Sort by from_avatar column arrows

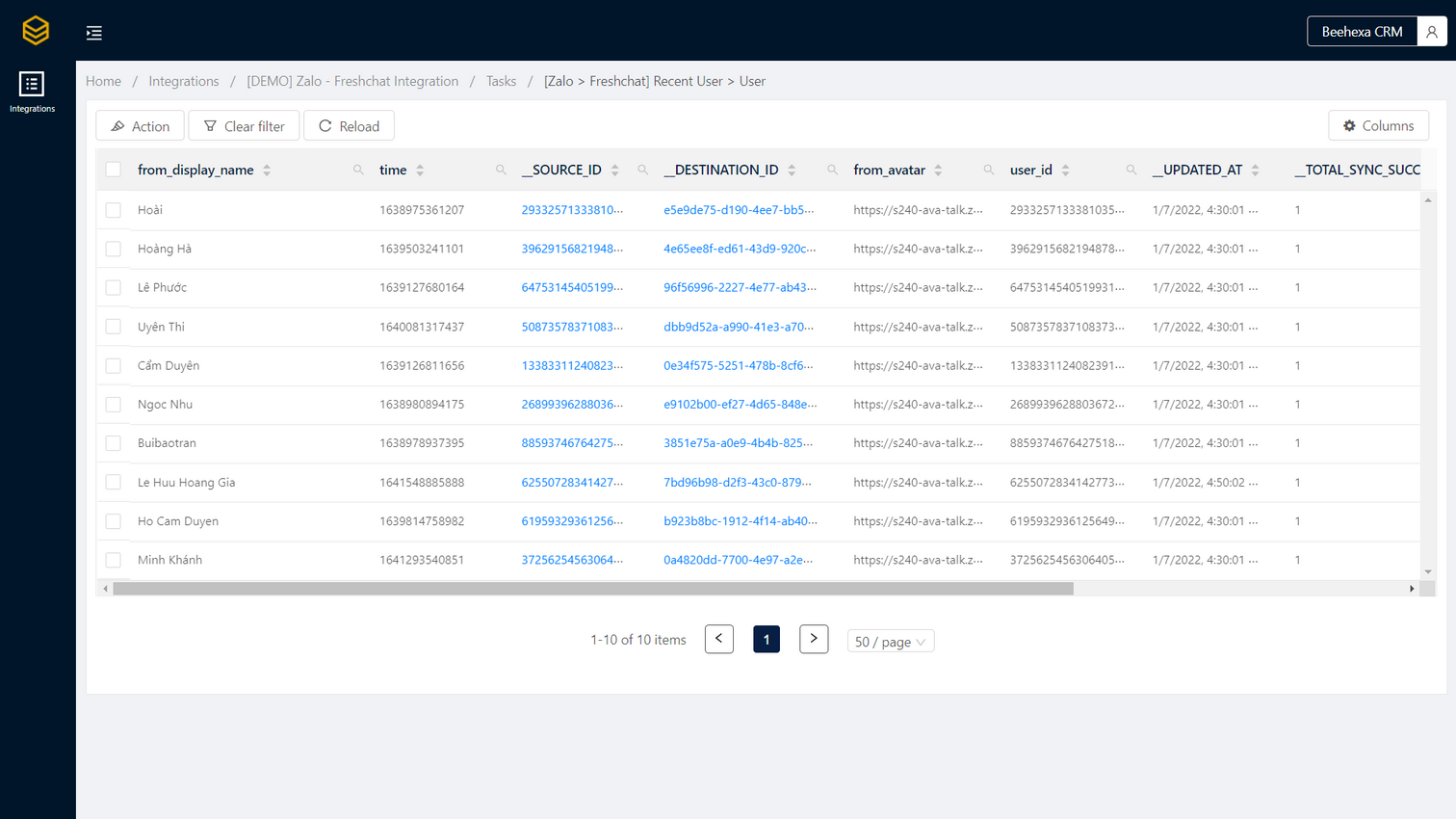(938, 171)
